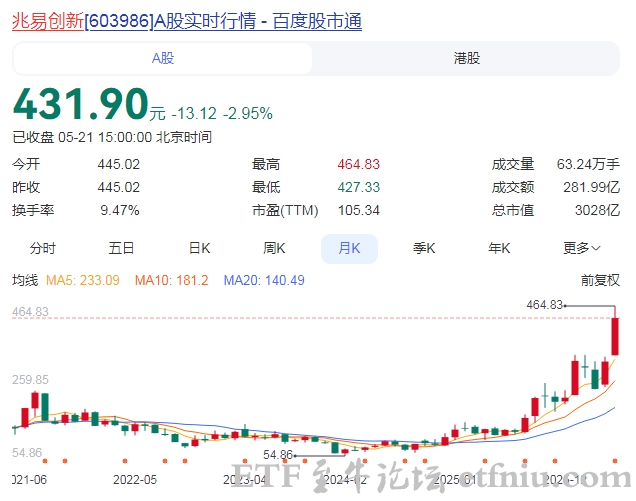Select the 季K chart view

click(x=424, y=248)
